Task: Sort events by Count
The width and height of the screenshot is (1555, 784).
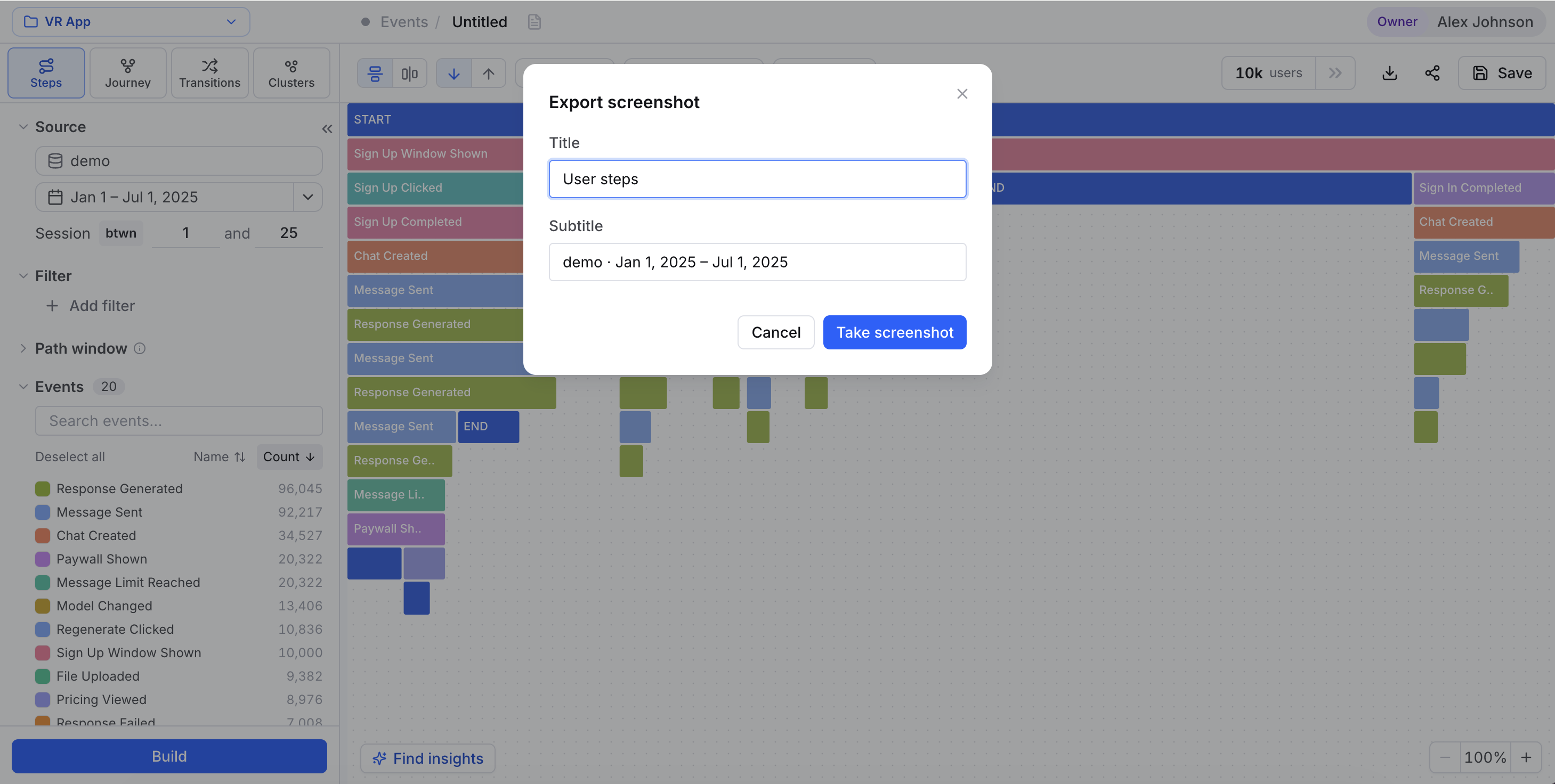Action: [x=289, y=457]
